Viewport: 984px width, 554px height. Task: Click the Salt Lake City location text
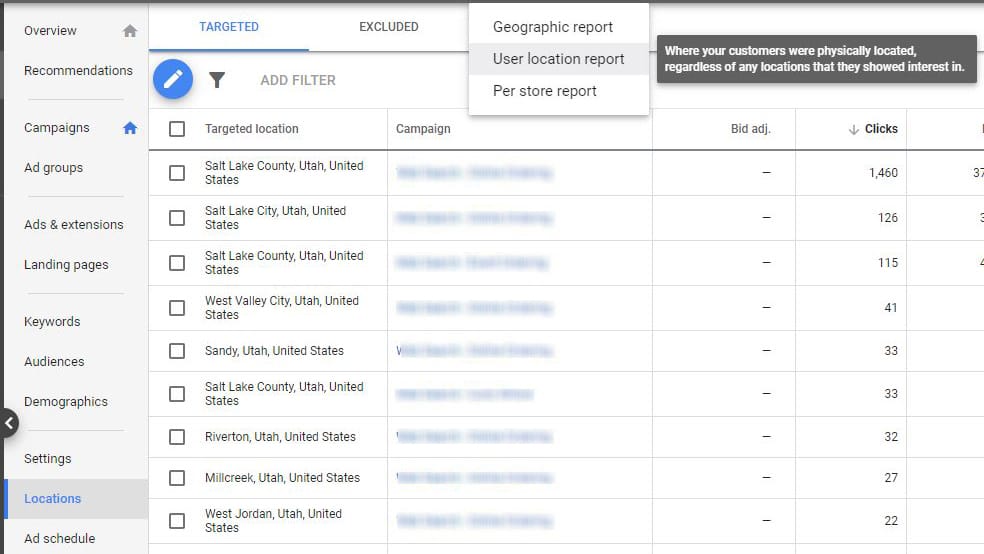click(x=275, y=218)
